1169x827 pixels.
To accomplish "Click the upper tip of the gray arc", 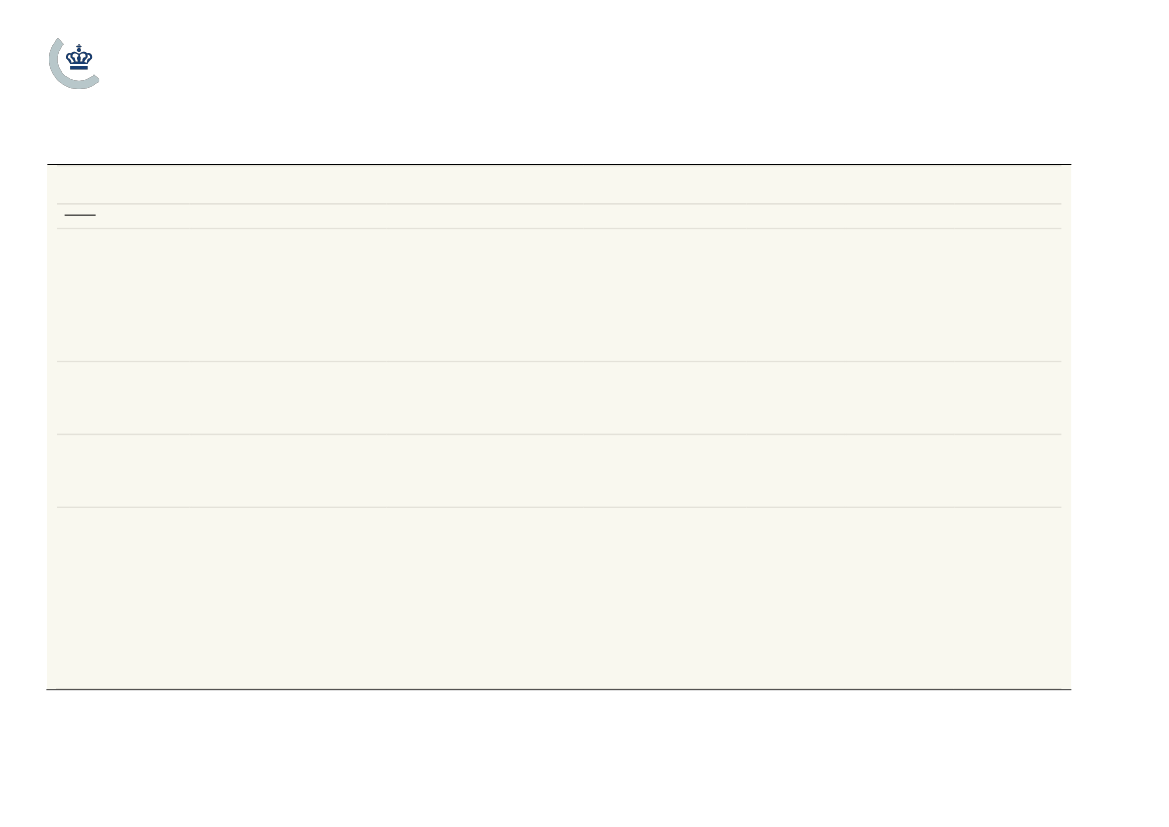I will click(60, 41).
